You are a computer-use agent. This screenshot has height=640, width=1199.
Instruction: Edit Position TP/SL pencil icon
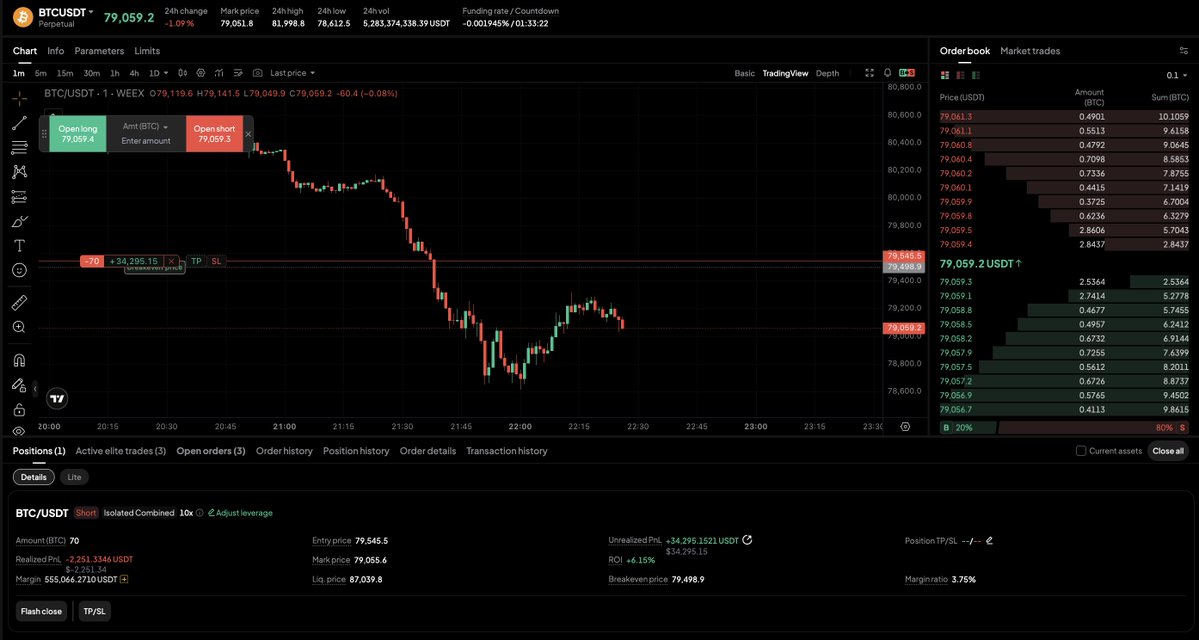989,541
